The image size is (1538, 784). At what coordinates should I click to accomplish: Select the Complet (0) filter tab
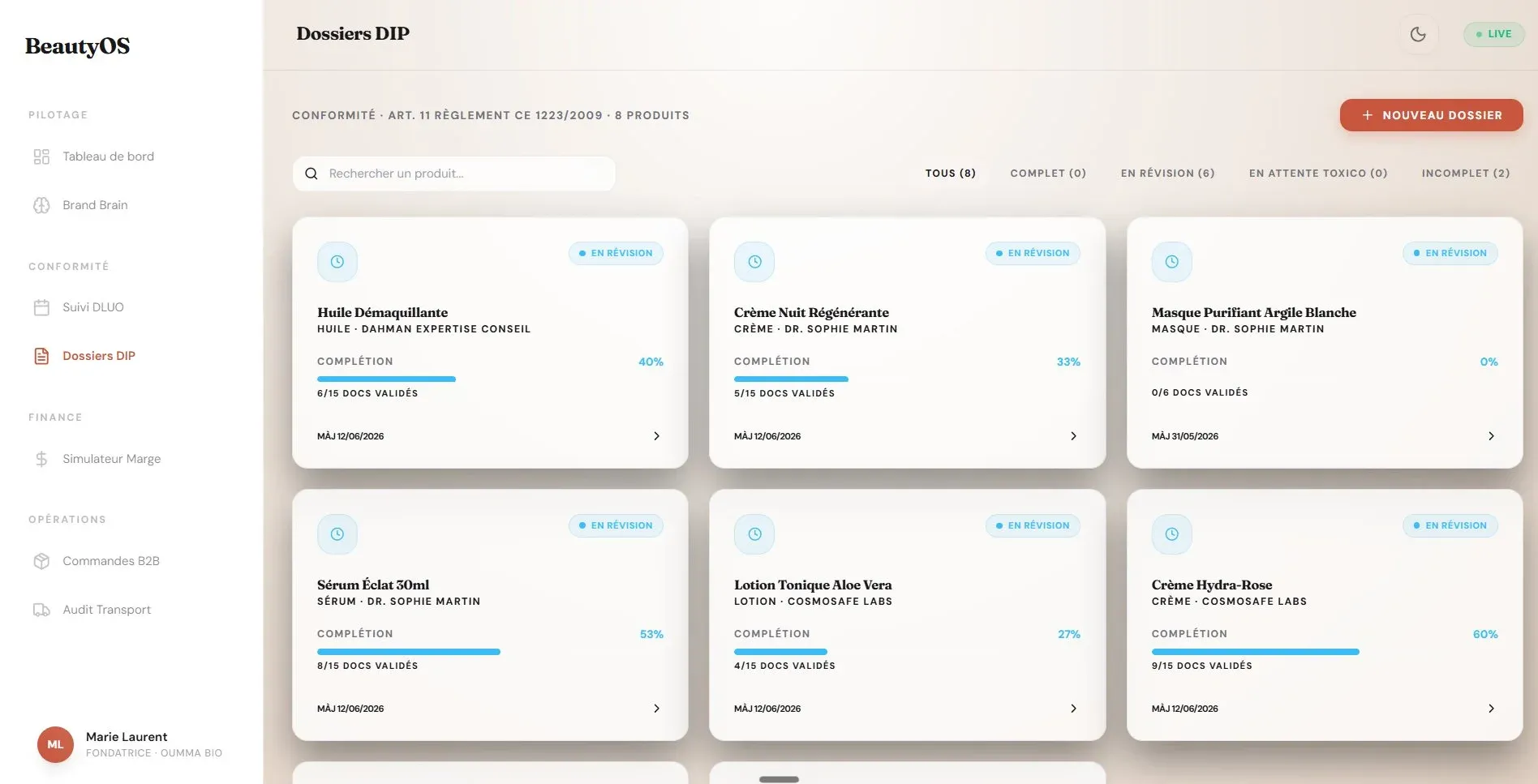(x=1048, y=174)
